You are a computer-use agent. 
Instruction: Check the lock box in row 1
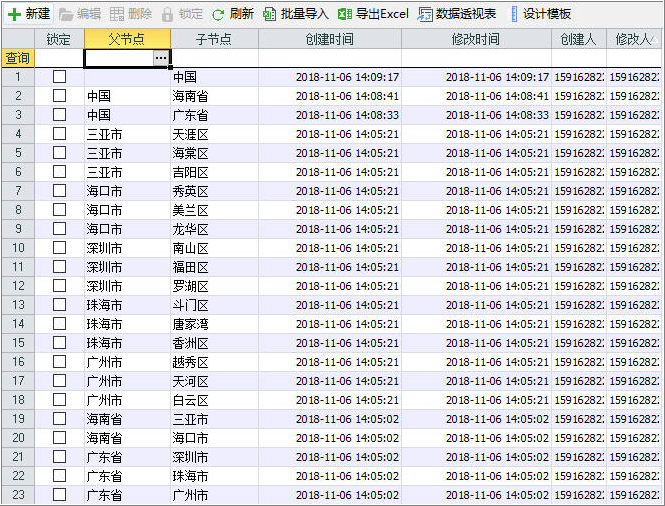point(59,77)
